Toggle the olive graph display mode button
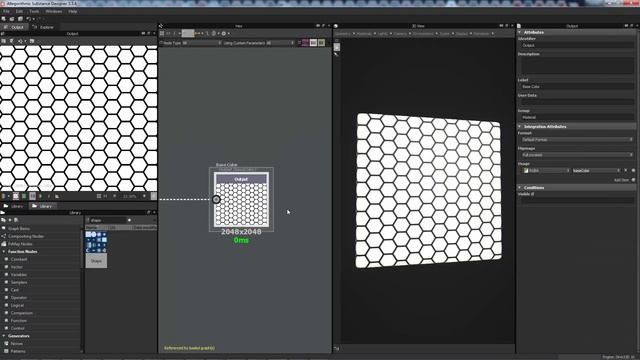 321,43
